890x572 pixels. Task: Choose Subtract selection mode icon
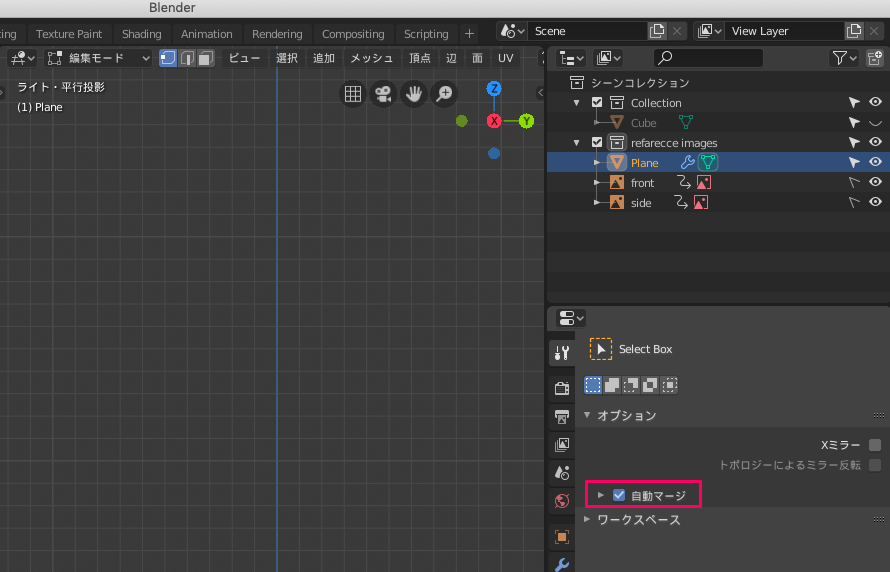tap(631, 385)
